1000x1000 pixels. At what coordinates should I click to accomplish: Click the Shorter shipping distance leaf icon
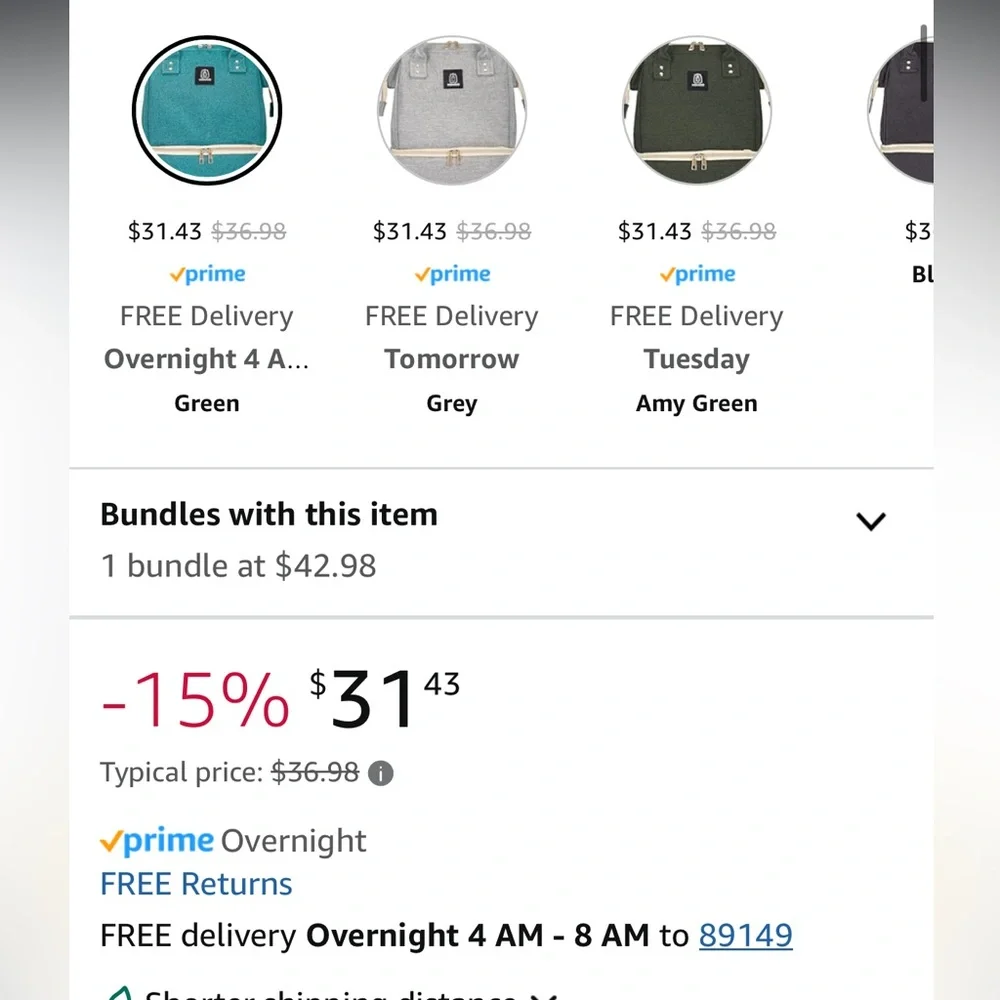click(120, 994)
